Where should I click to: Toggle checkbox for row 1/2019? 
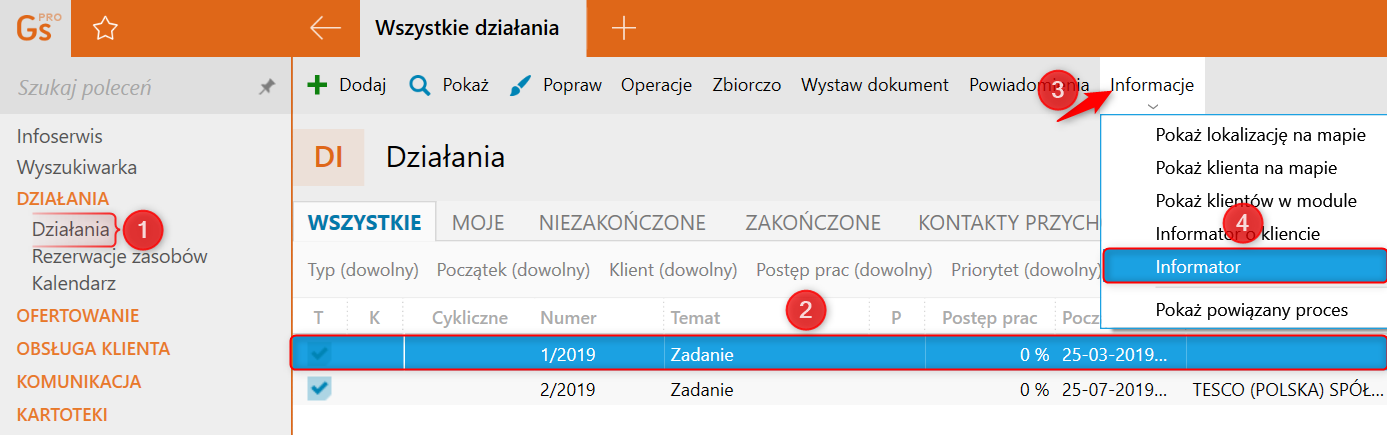tap(320, 353)
